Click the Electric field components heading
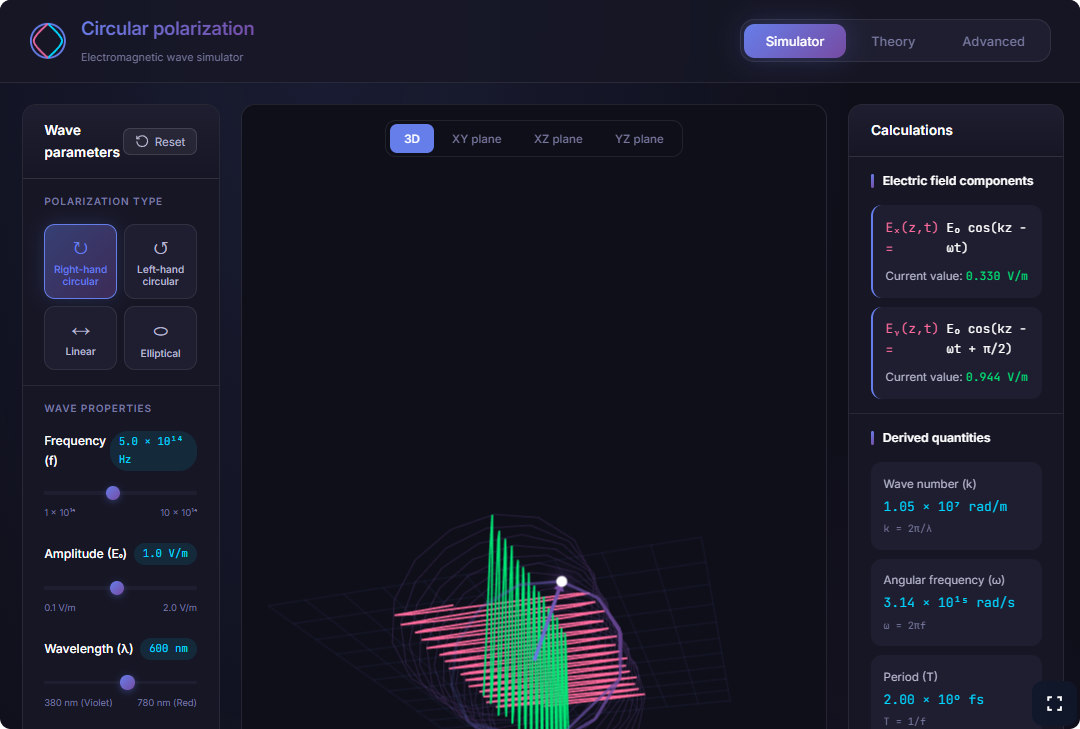 tap(957, 181)
